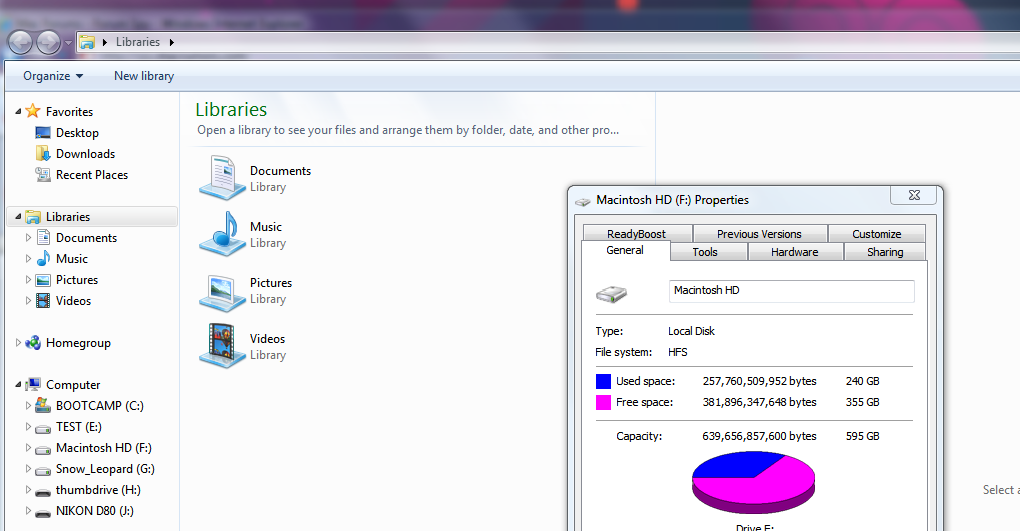The image size is (1020, 531).
Task: Open the Music library large icon
Action: [222, 234]
